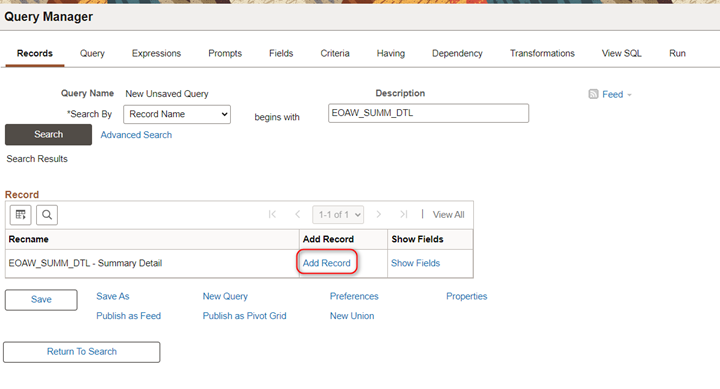720x389 pixels.
Task: Click the Search button
Action: [x=48, y=135]
